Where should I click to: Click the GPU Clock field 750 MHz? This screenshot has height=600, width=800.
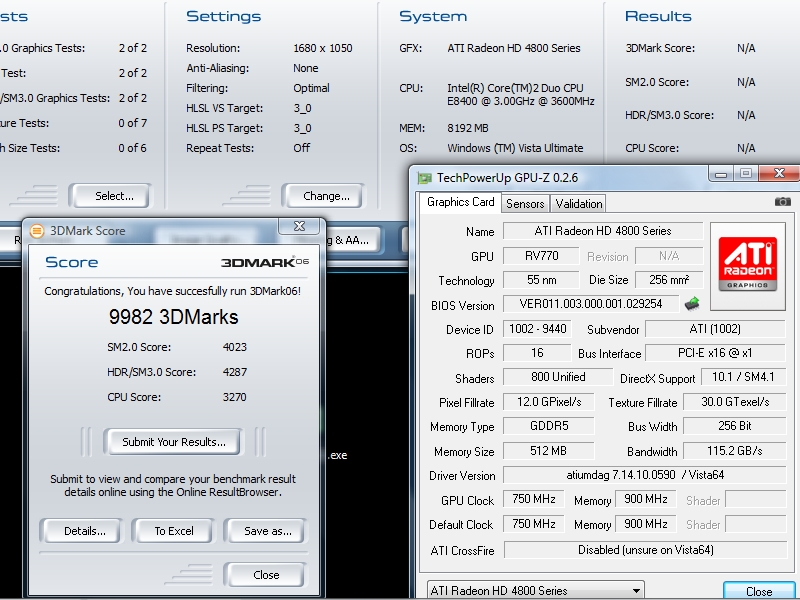[533, 499]
